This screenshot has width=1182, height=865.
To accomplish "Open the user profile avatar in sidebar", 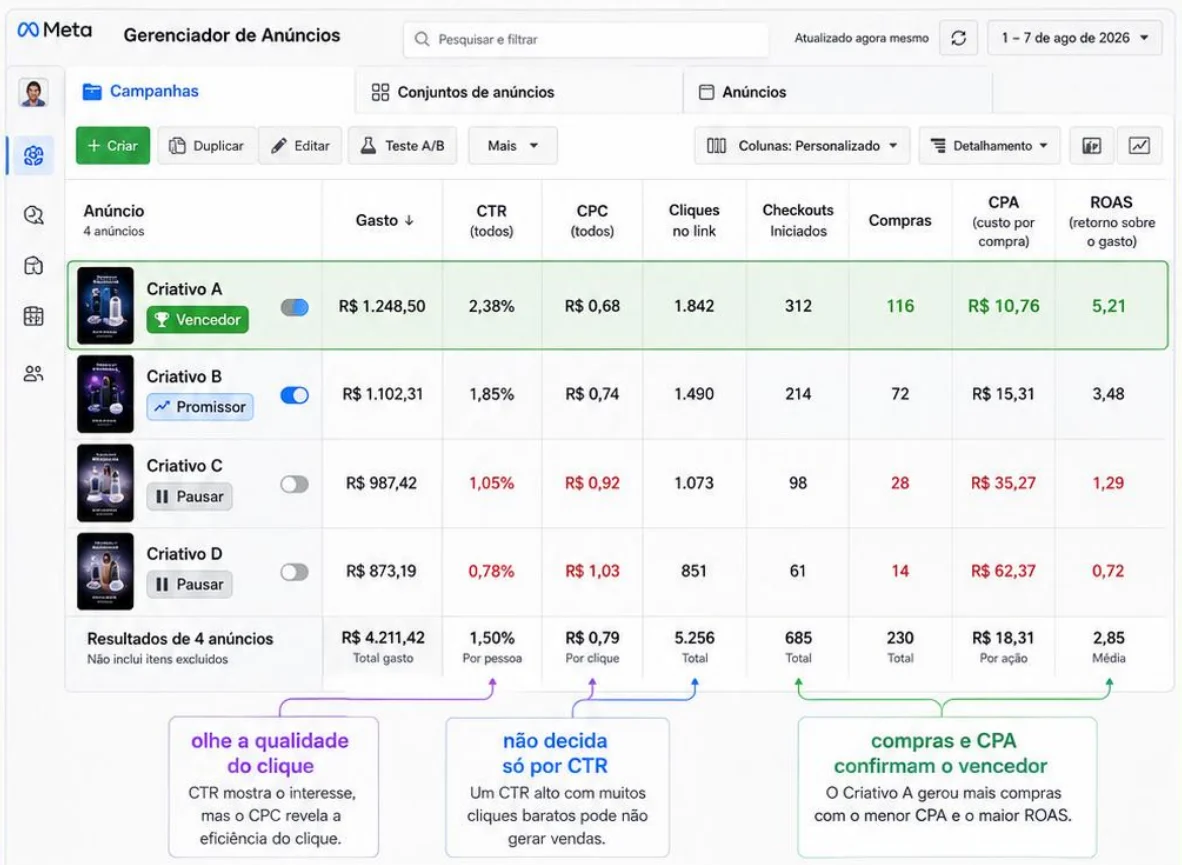I will (x=33, y=93).
